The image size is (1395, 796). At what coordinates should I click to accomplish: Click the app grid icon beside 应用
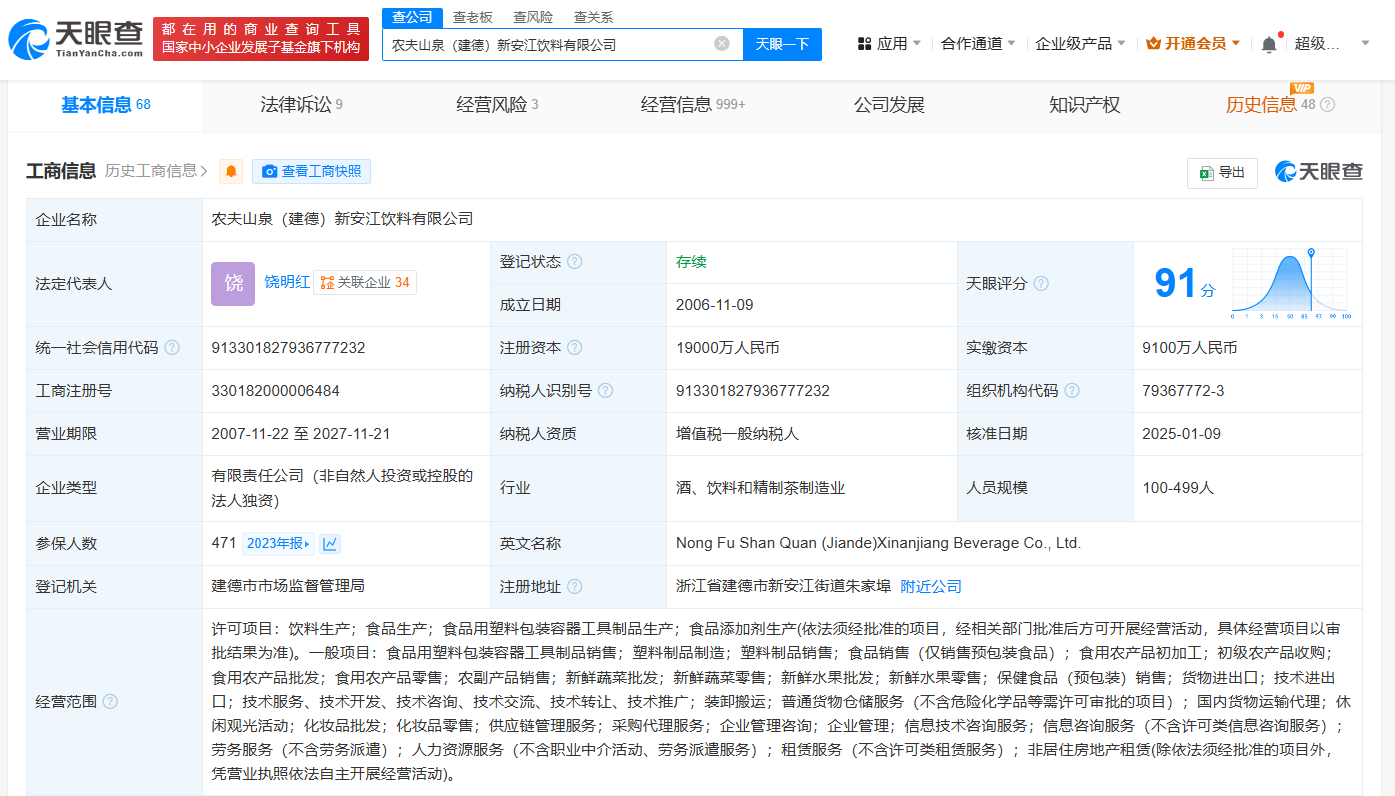tap(864, 44)
